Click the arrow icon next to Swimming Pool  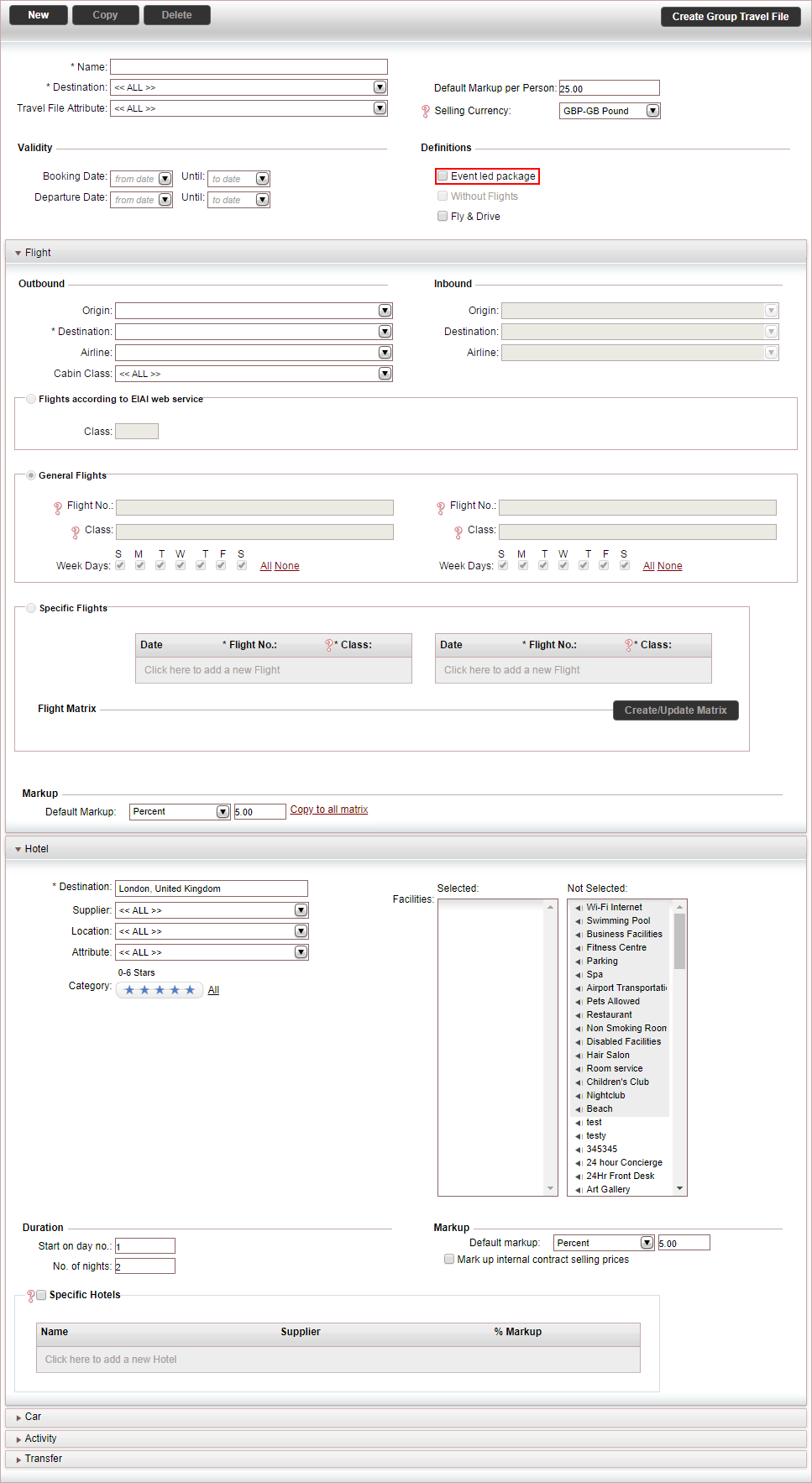pos(579,921)
